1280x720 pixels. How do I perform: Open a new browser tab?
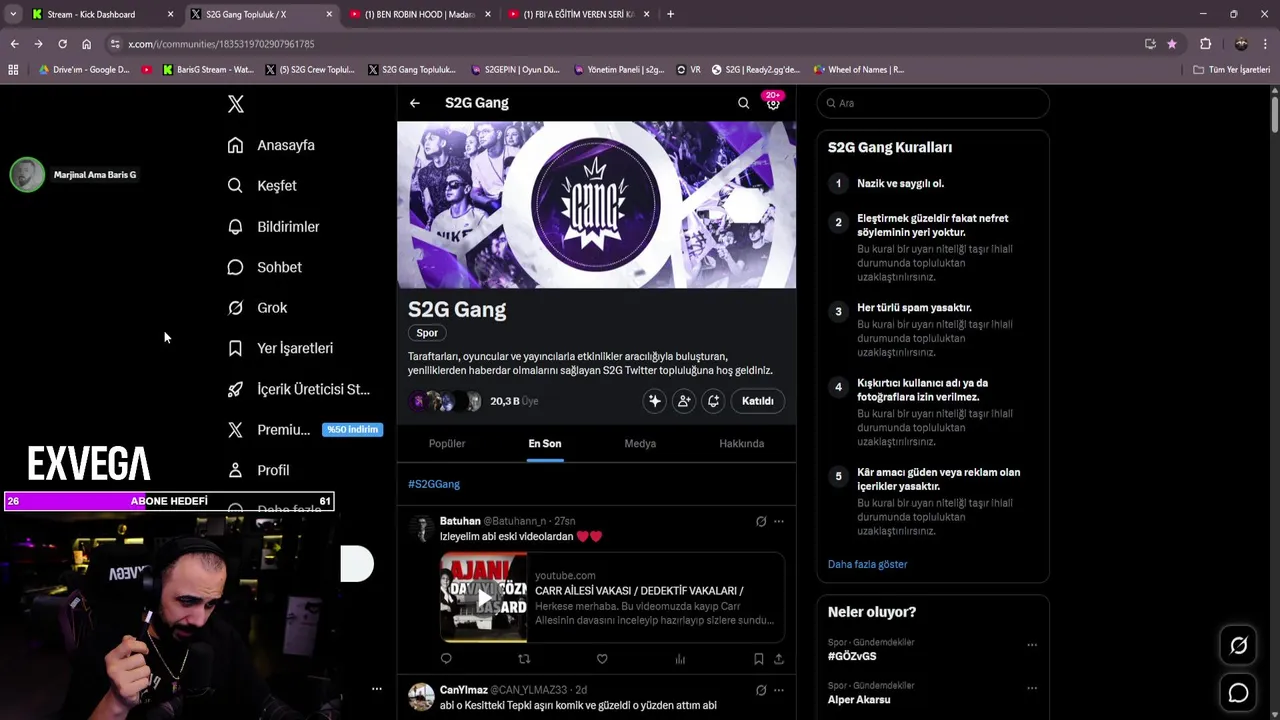click(x=670, y=14)
